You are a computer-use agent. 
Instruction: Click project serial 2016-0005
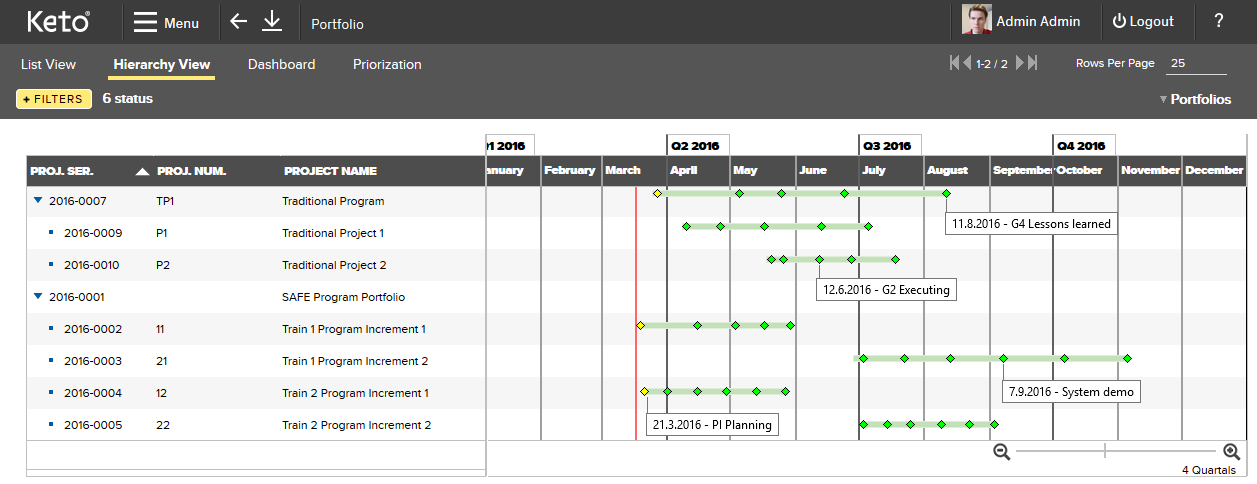click(93, 425)
